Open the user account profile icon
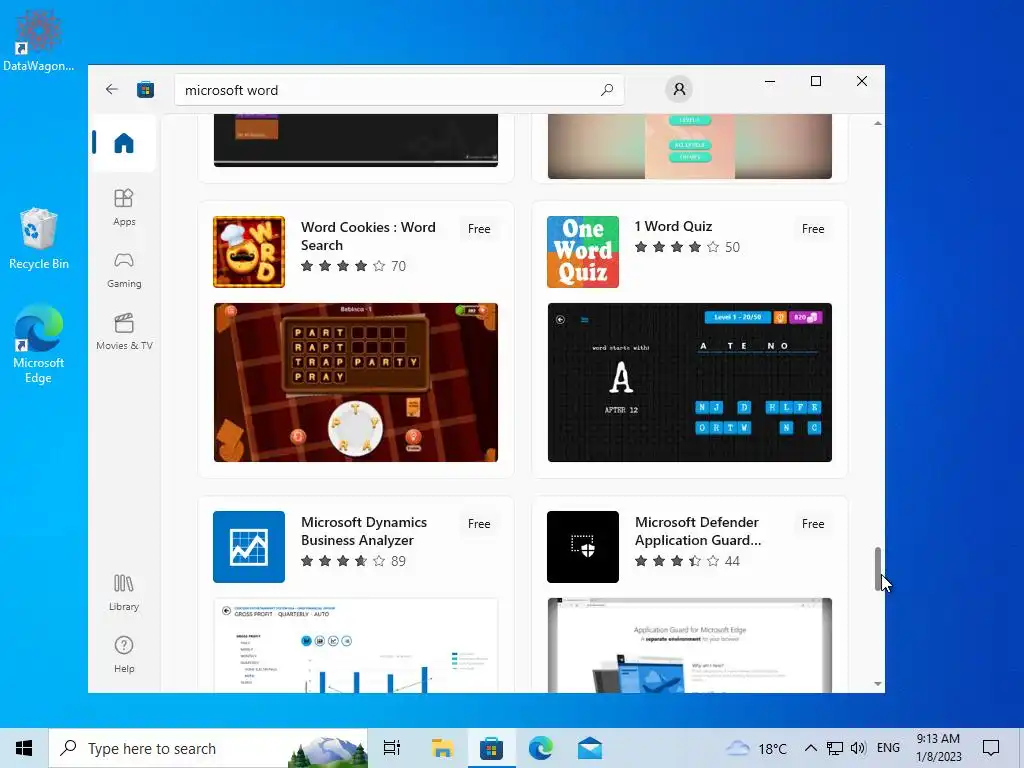The height and width of the screenshot is (768, 1024). tap(679, 89)
